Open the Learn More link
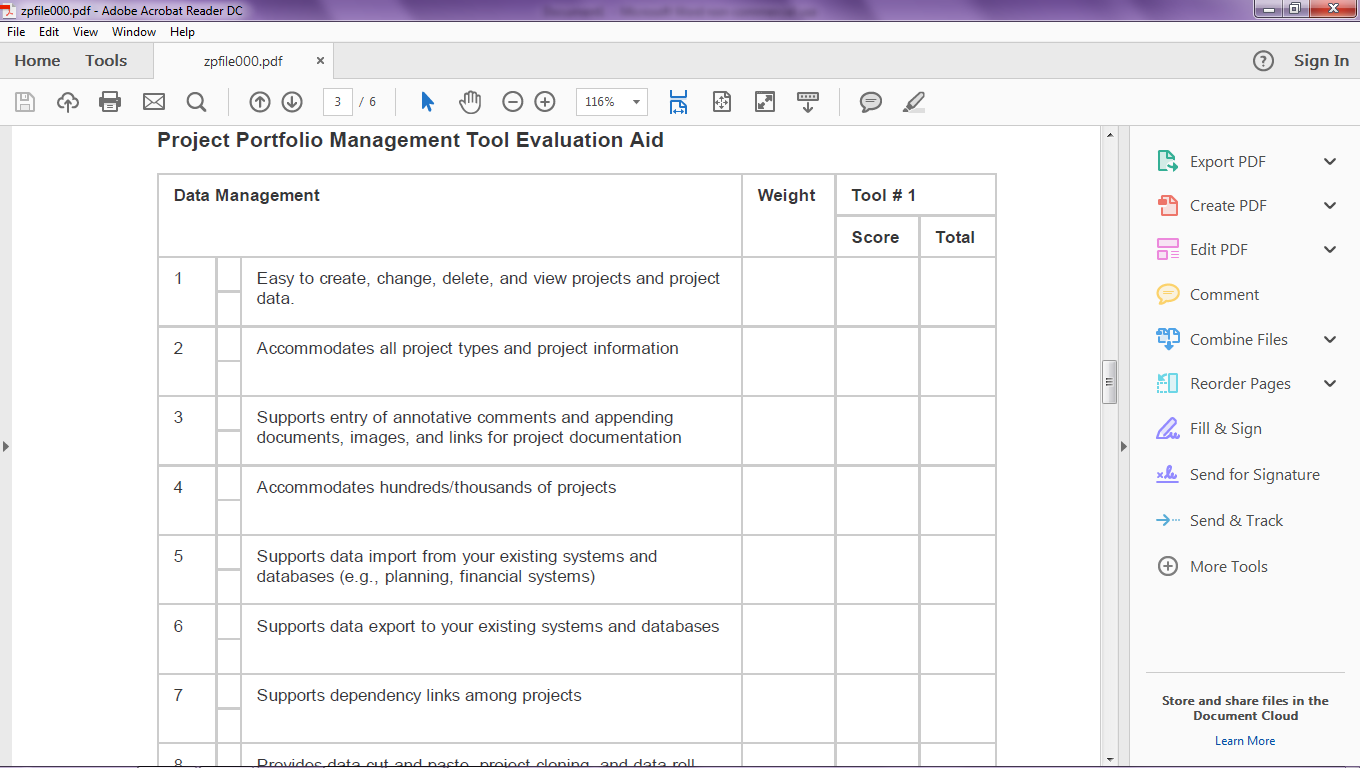 pyautogui.click(x=1244, y=740)
